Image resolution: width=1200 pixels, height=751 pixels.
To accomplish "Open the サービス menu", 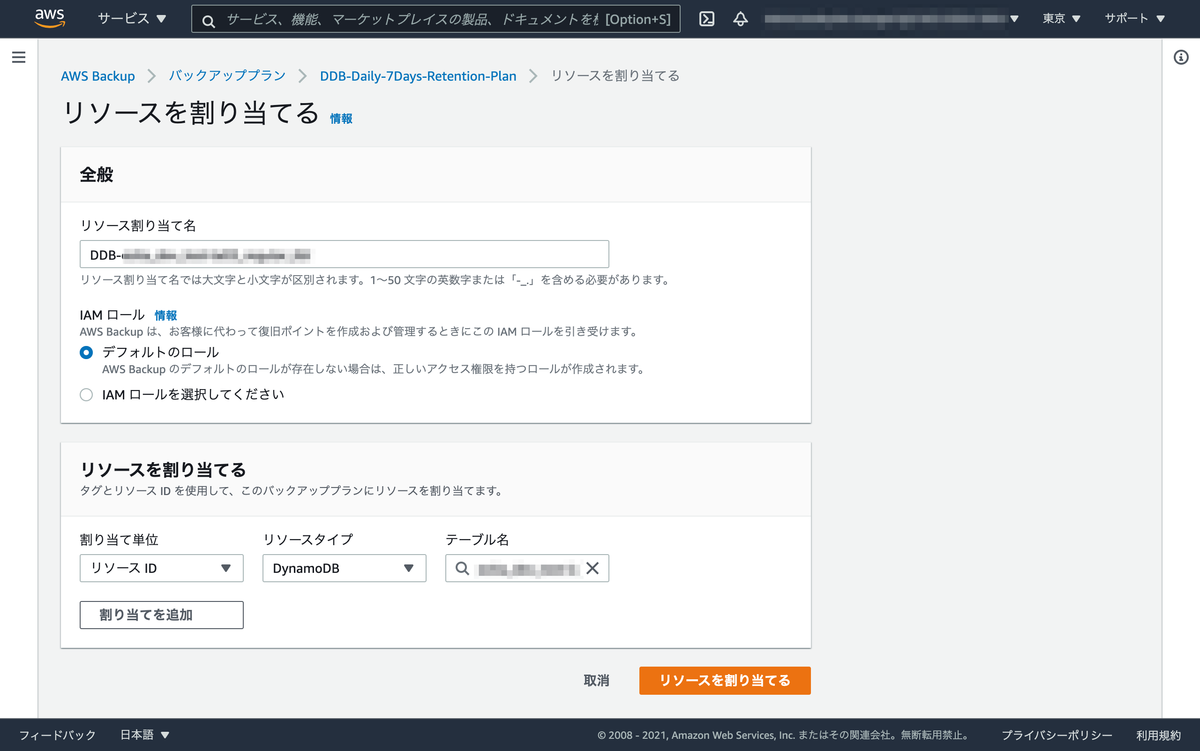I will (x=132, y=18).
